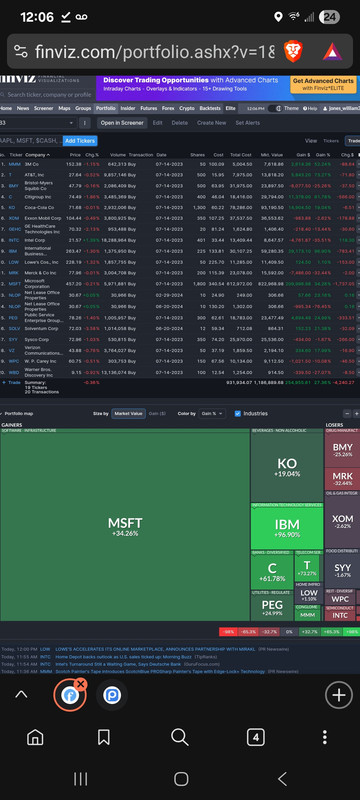This screenshot has height=800, width=360.
Task: Open the Maps nav item
Action: pyautogui.click(x=64, y=108)
